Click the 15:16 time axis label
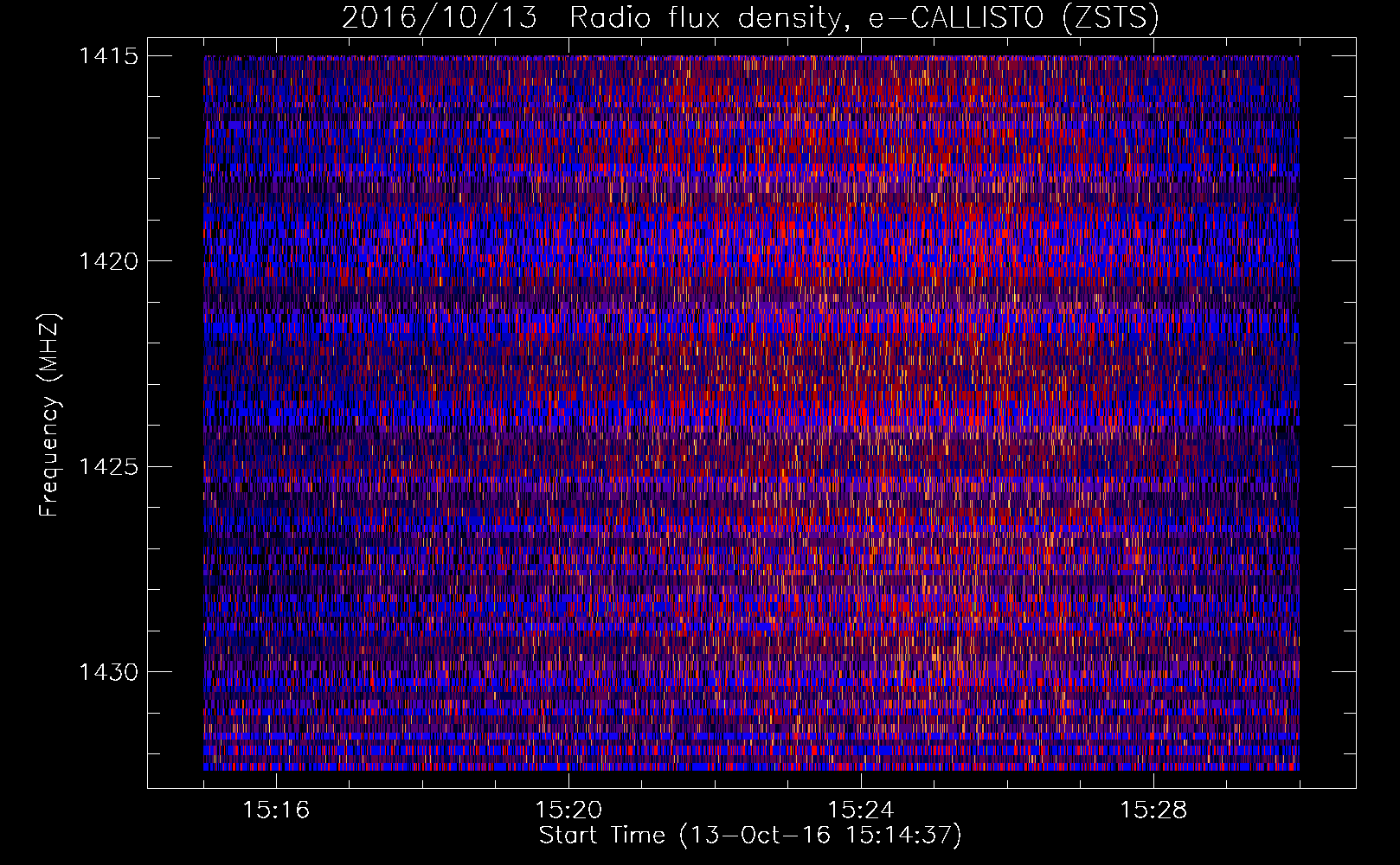Viewport: 1400px width, 865px height. (276, 811)
